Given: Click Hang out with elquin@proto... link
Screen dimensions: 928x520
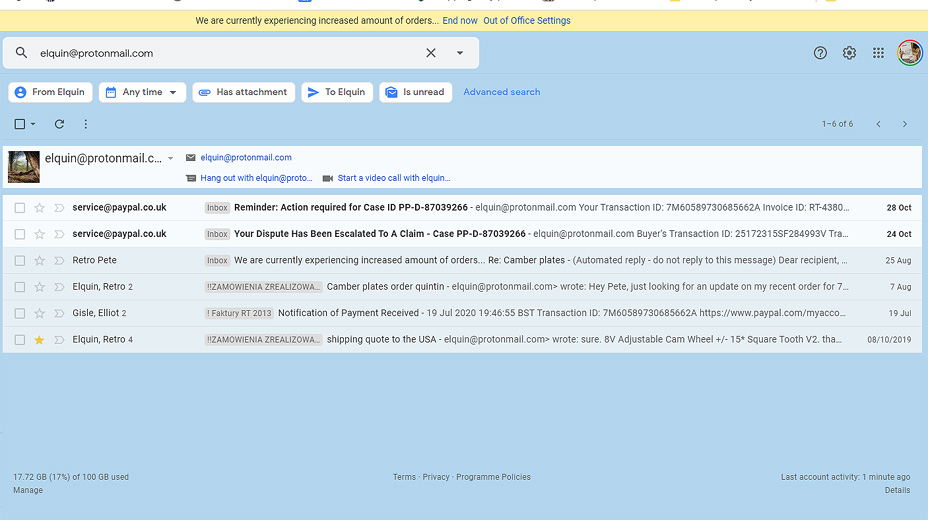Looking at the screenshot, I should (256, 178).
